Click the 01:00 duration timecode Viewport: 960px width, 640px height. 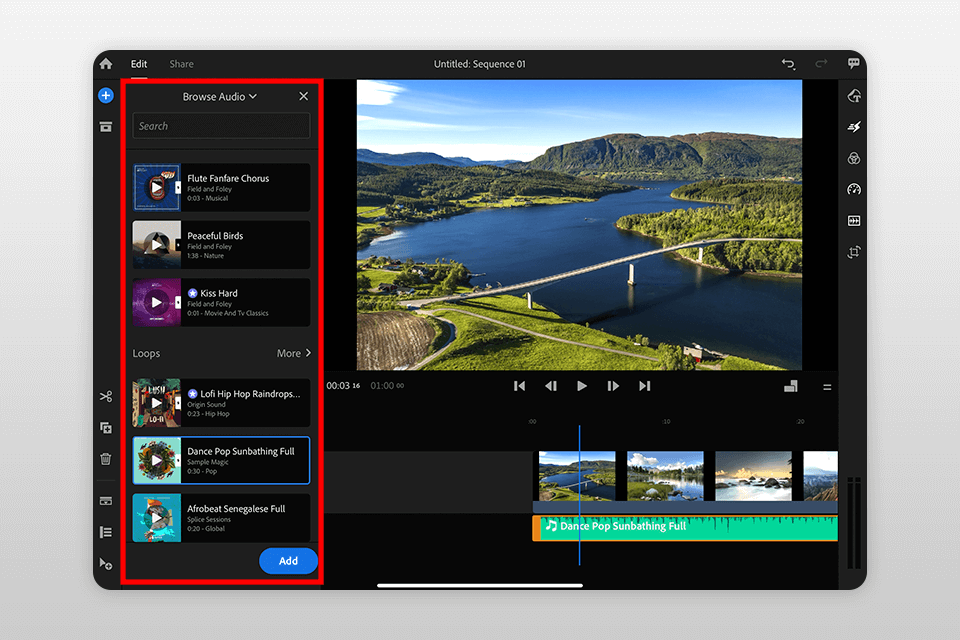click(387, 386)
